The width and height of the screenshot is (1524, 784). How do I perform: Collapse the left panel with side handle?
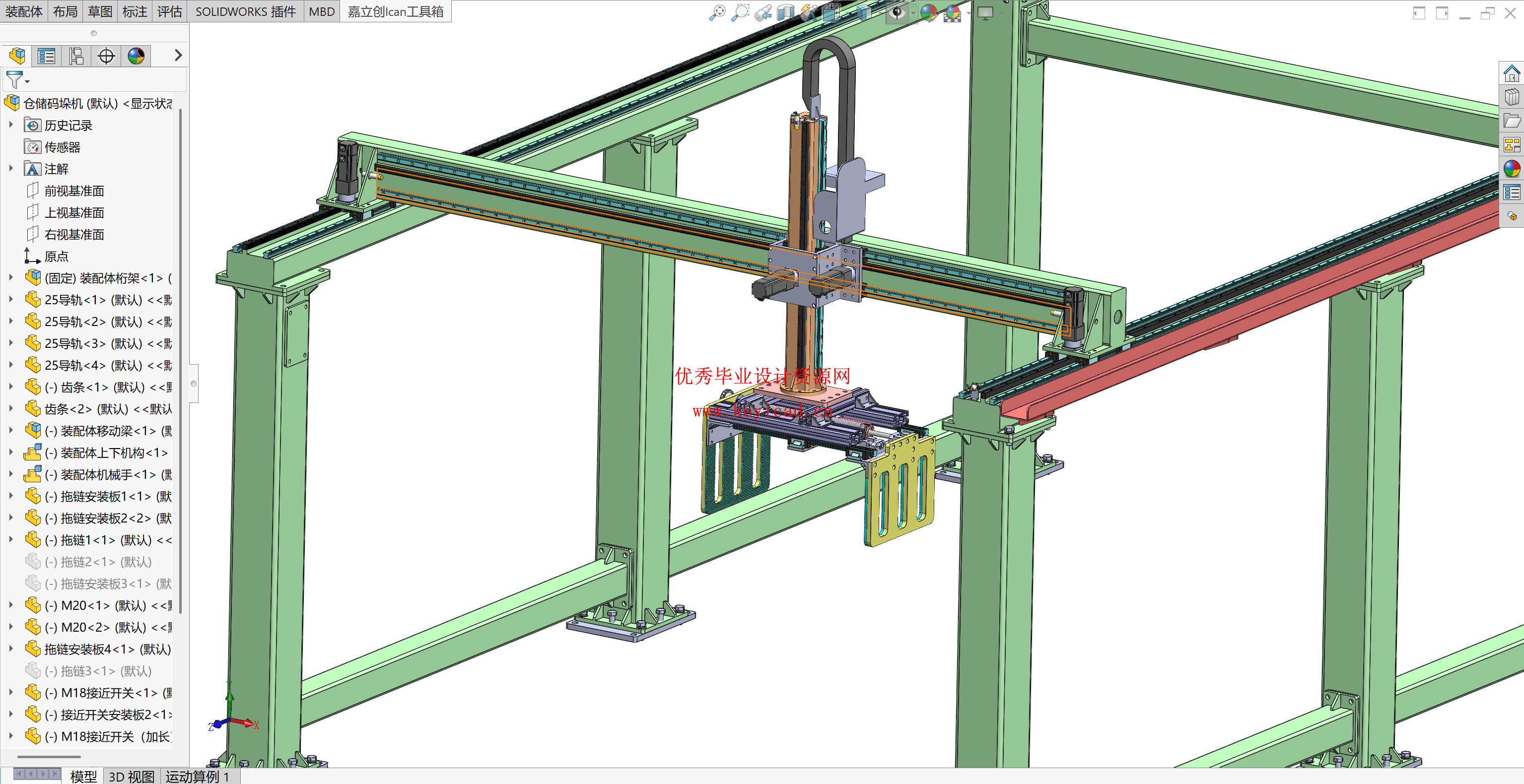pos(194,383)
